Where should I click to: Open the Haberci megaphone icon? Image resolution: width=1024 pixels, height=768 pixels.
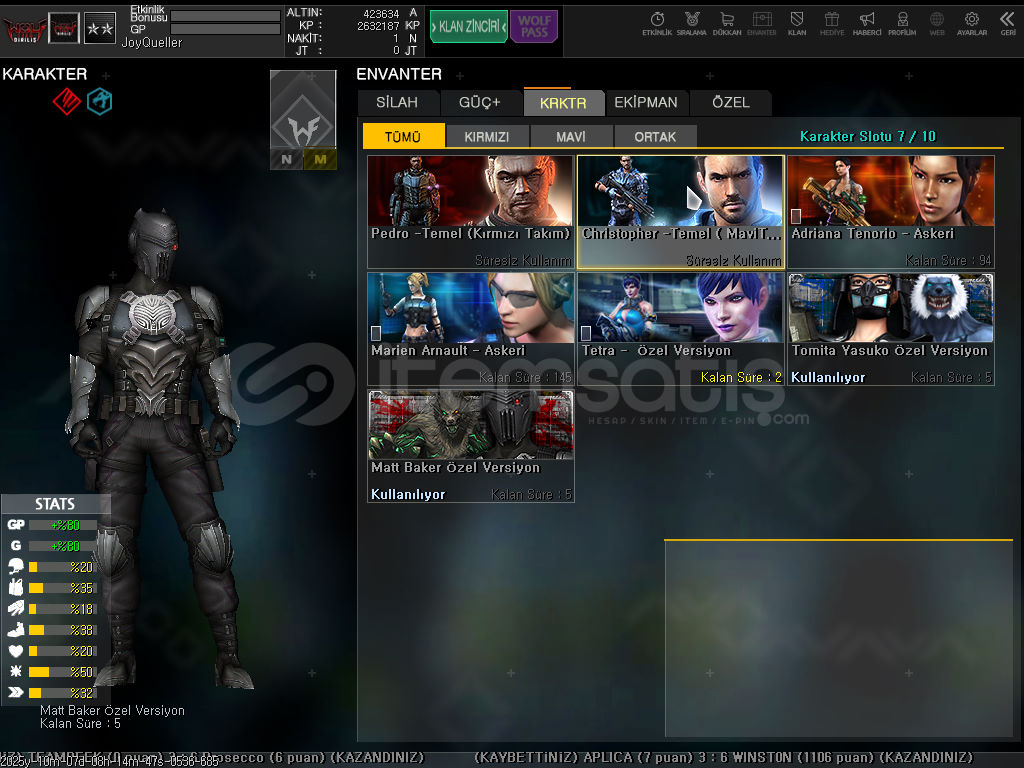coord(867,22)
